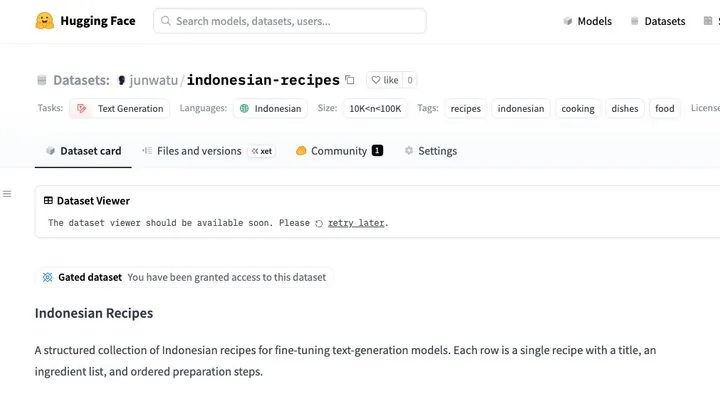Expand table of contents hamburger icon

pyautogui.click(x=7, y=194)
